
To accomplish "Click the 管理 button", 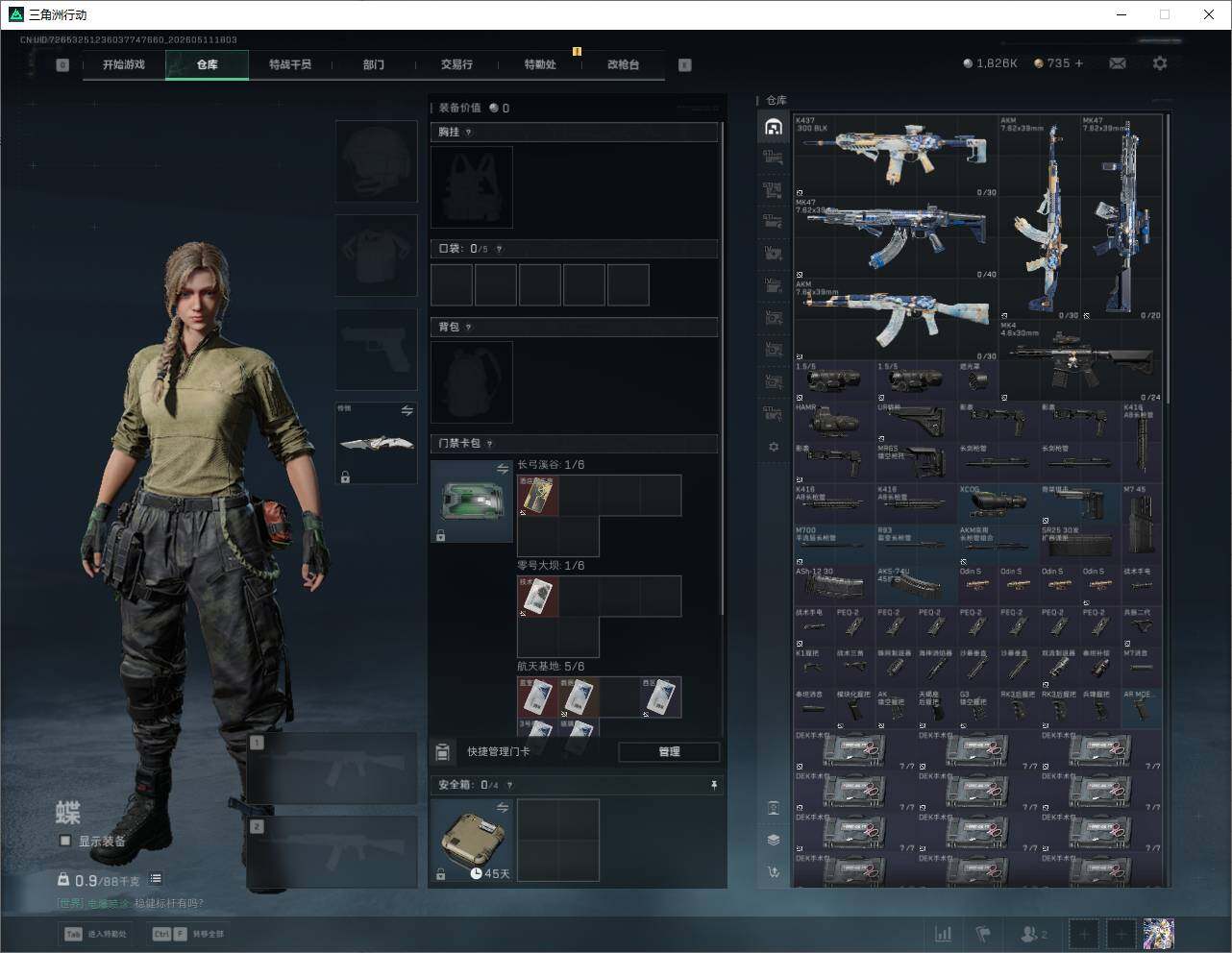I will pos(669,752).
